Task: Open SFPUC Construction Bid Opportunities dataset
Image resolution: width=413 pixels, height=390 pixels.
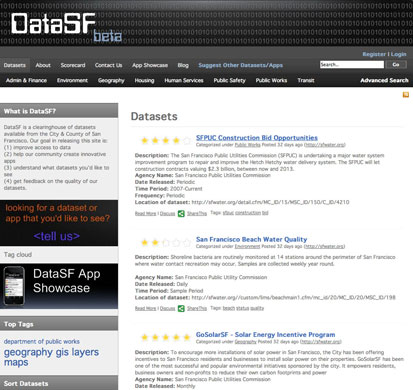Action: pos(257,138)
